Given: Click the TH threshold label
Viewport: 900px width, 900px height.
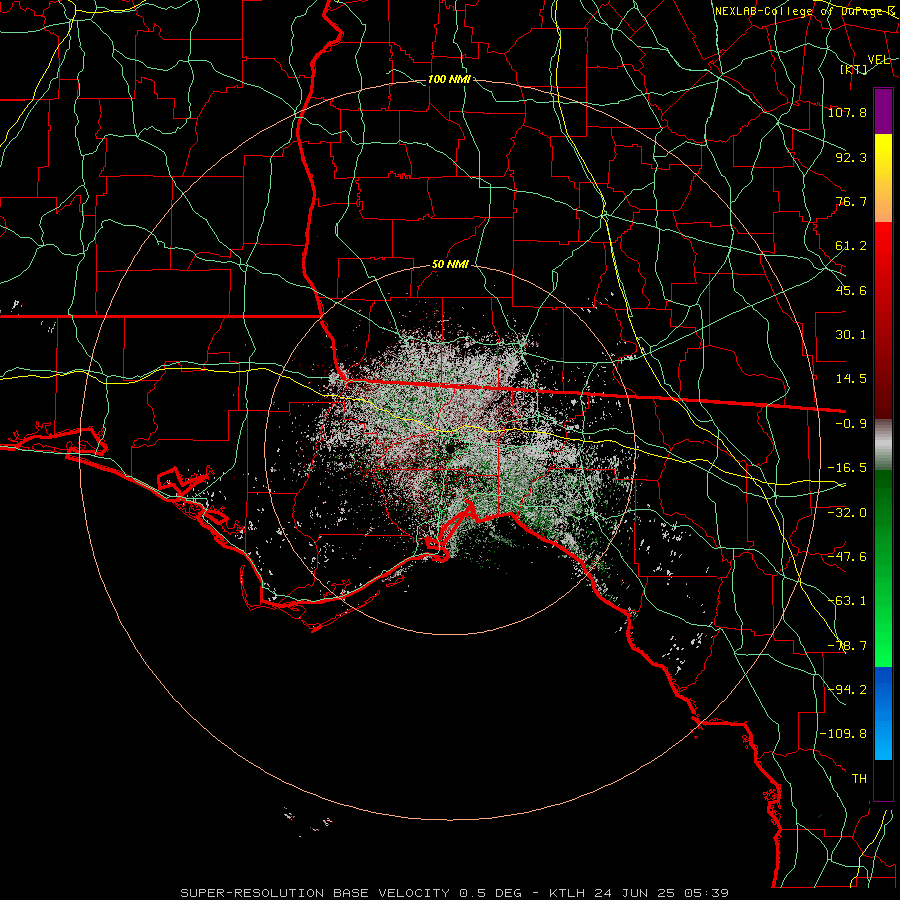Looking at the screenshot, I should [859, 779].
